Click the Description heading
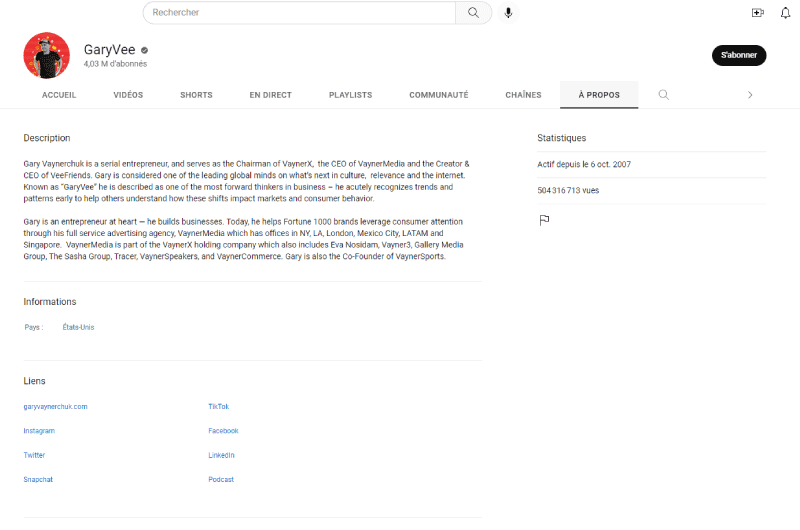Screen dimensions: 800x530 [47, 138]
